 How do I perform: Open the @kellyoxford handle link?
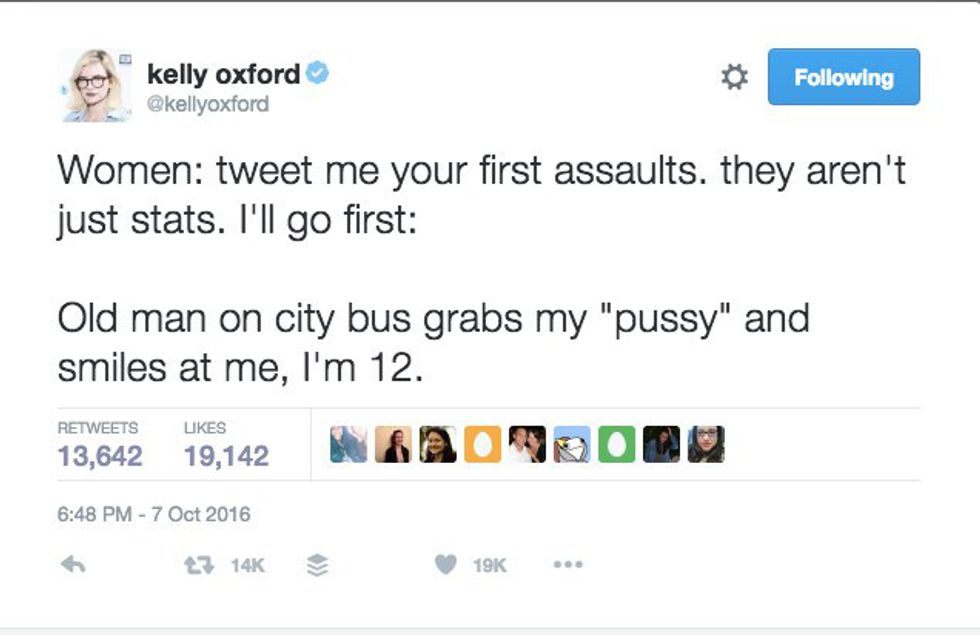tap(208, 103)
